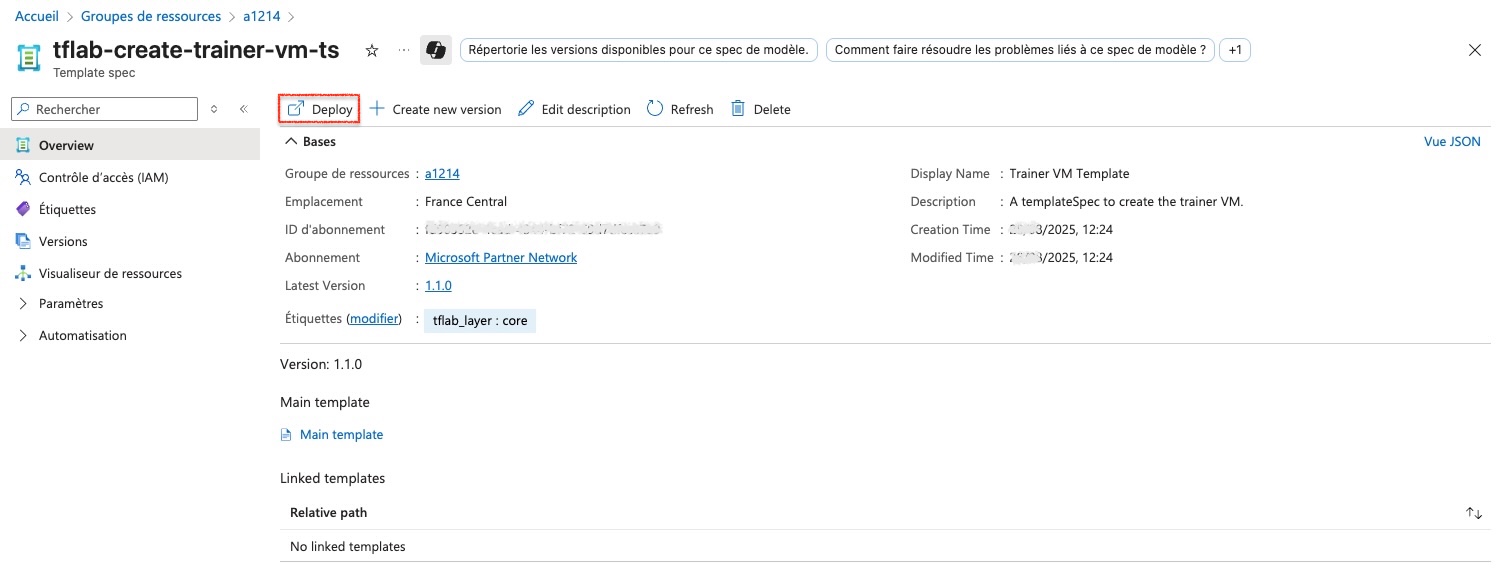Refresh the template spec overview

680,109
